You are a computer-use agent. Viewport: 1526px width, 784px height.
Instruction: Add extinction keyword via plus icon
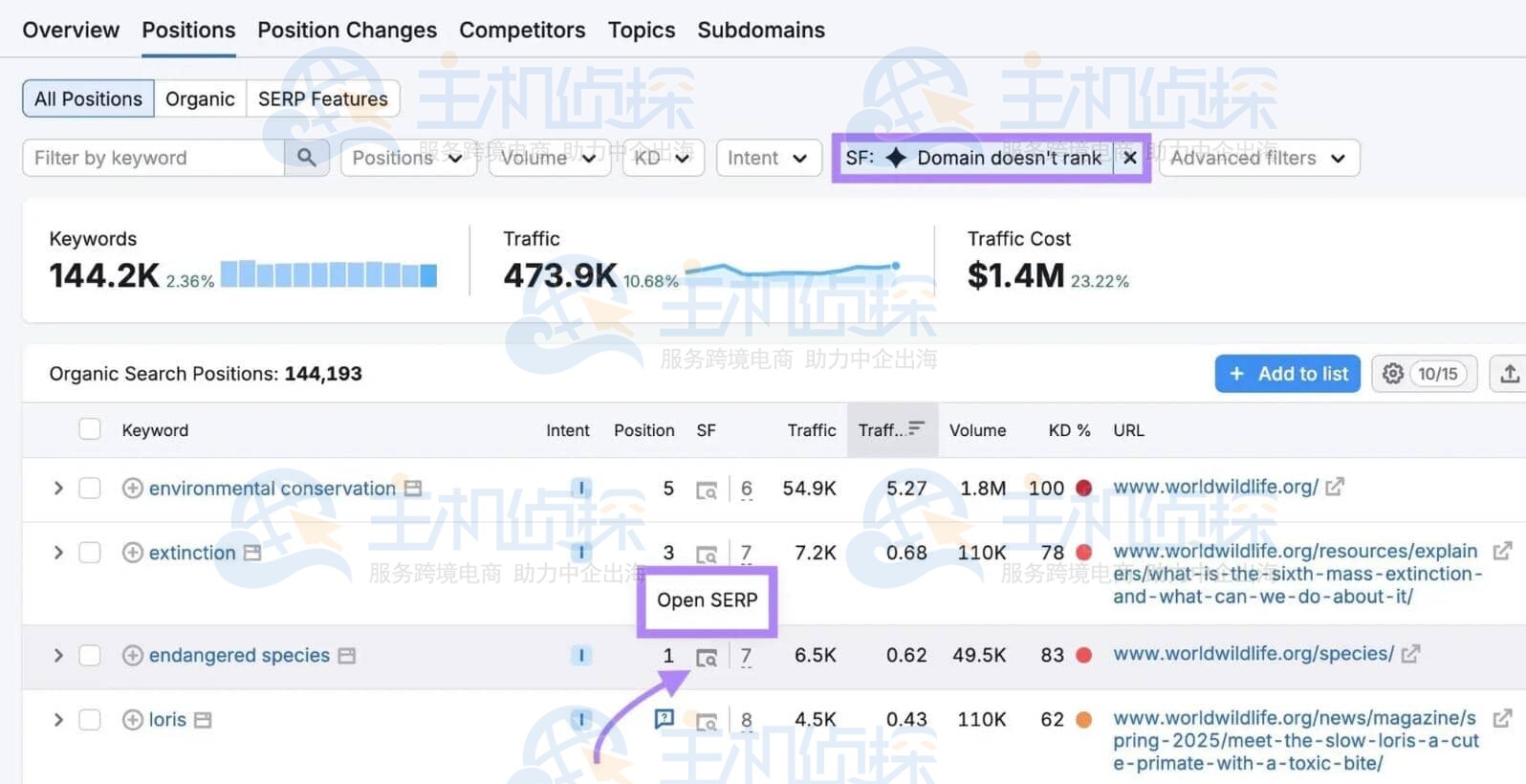point(133,553)
